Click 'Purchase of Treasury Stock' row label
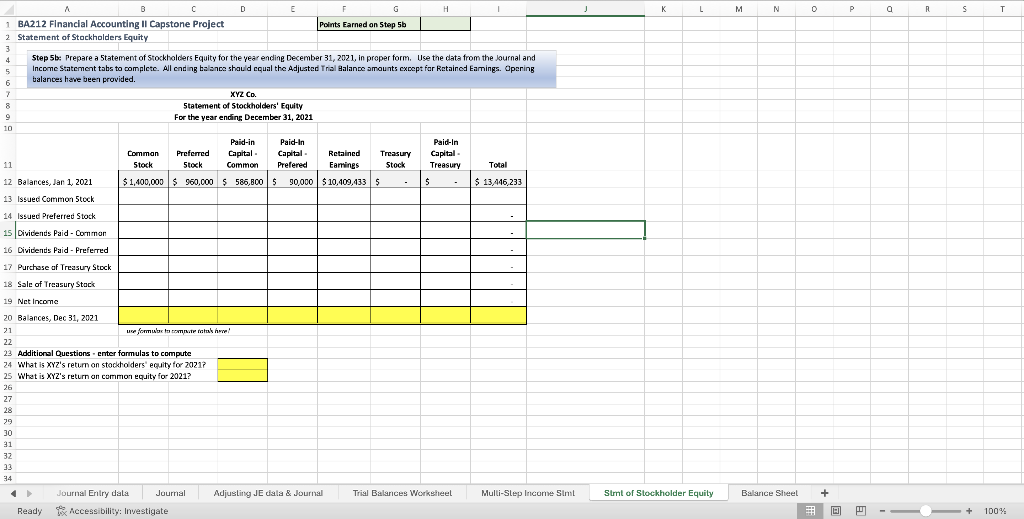Viewport: 1024px width, 519px height. tap(64, 266)
